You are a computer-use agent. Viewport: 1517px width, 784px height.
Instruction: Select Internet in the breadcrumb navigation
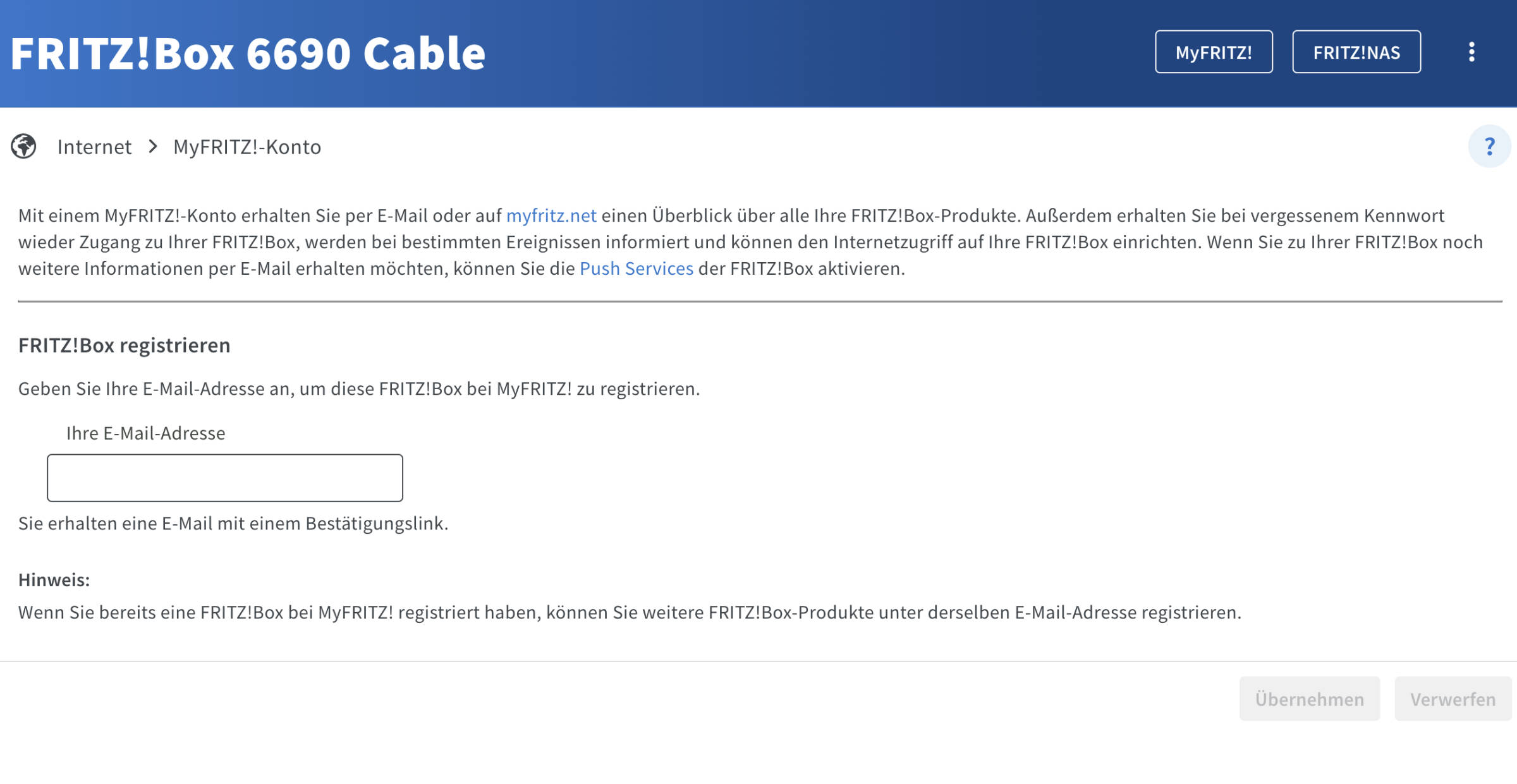click(95, 146)
